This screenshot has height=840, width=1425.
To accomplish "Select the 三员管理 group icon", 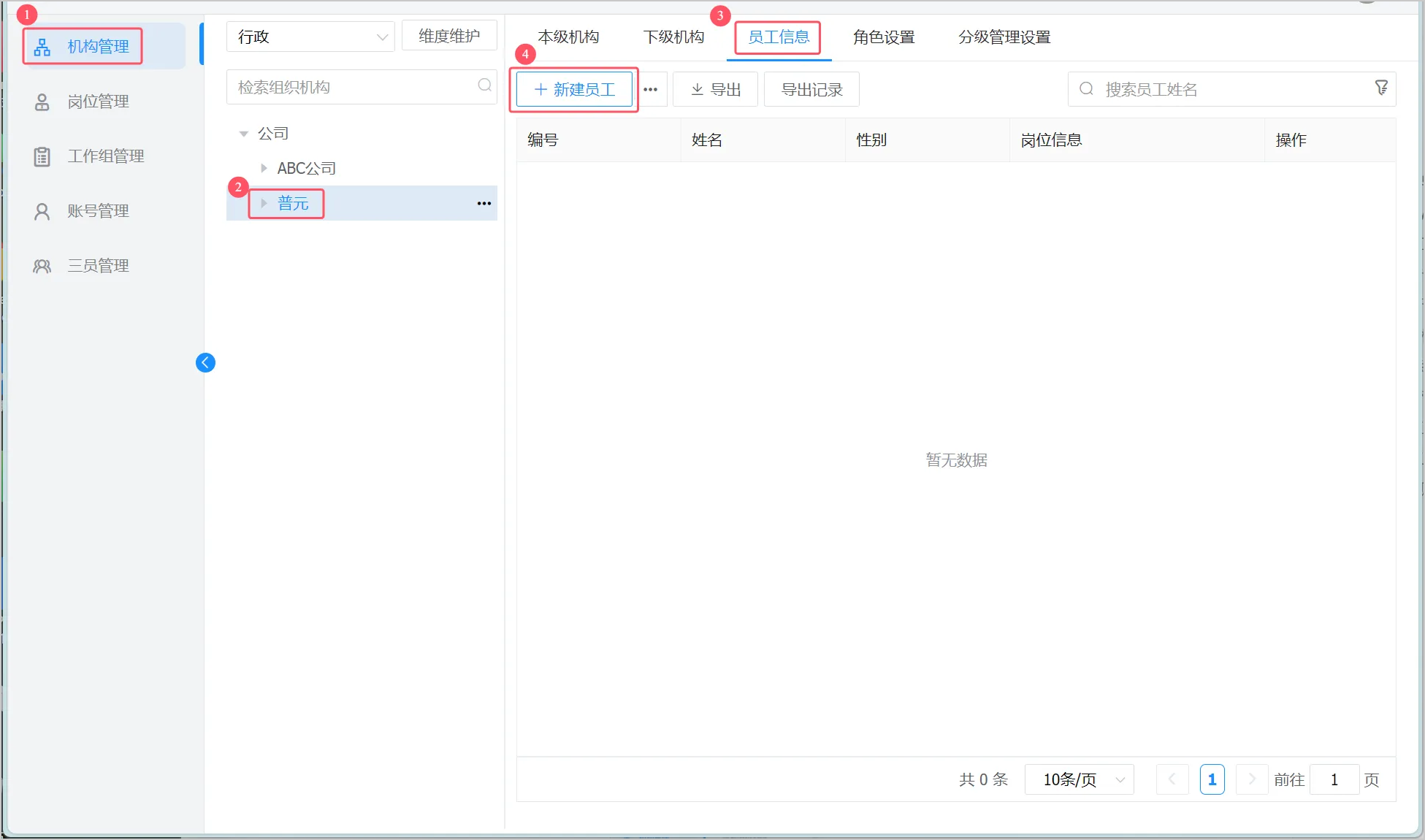I will (42, 266).
